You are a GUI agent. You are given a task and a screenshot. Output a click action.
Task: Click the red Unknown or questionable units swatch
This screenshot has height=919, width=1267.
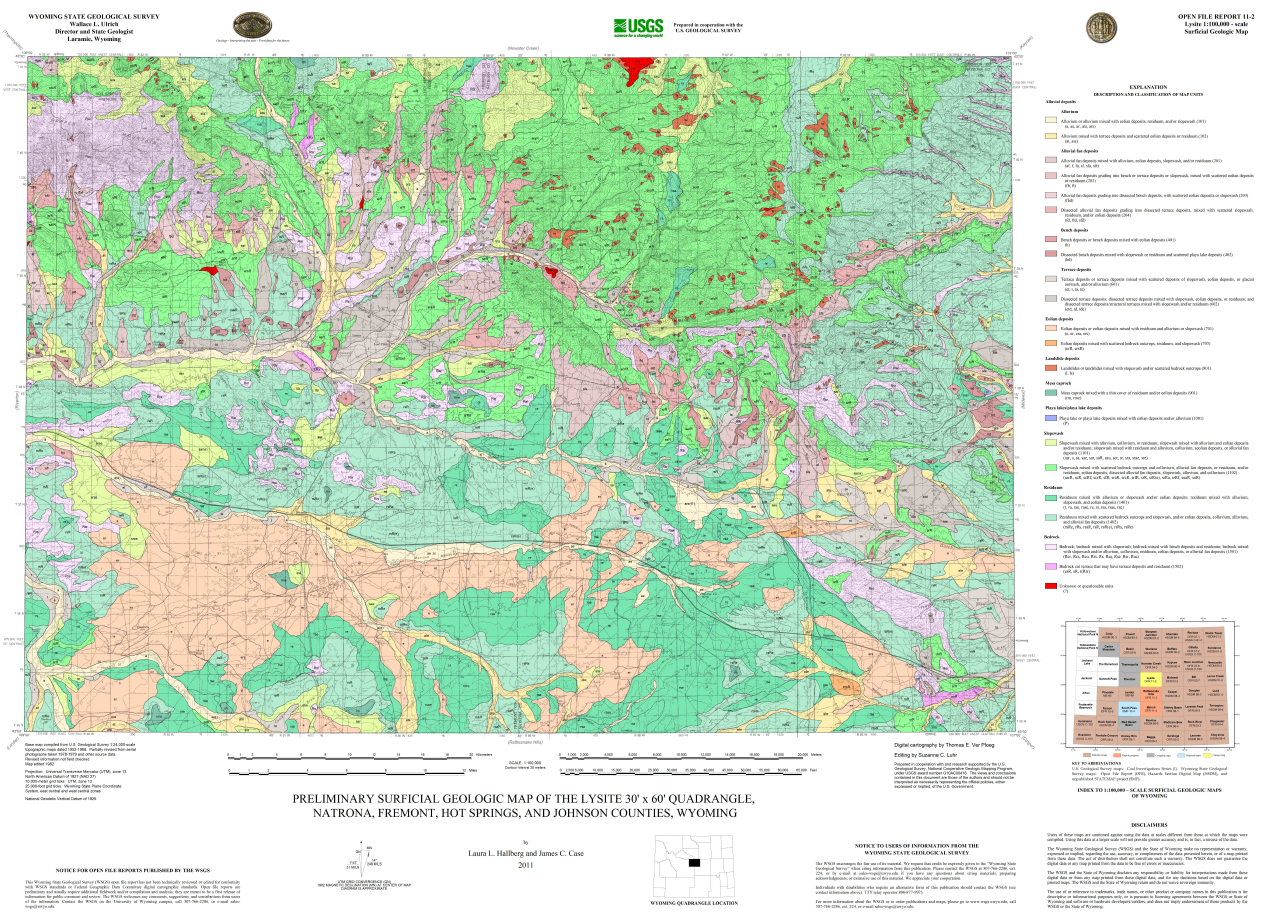1051,584
